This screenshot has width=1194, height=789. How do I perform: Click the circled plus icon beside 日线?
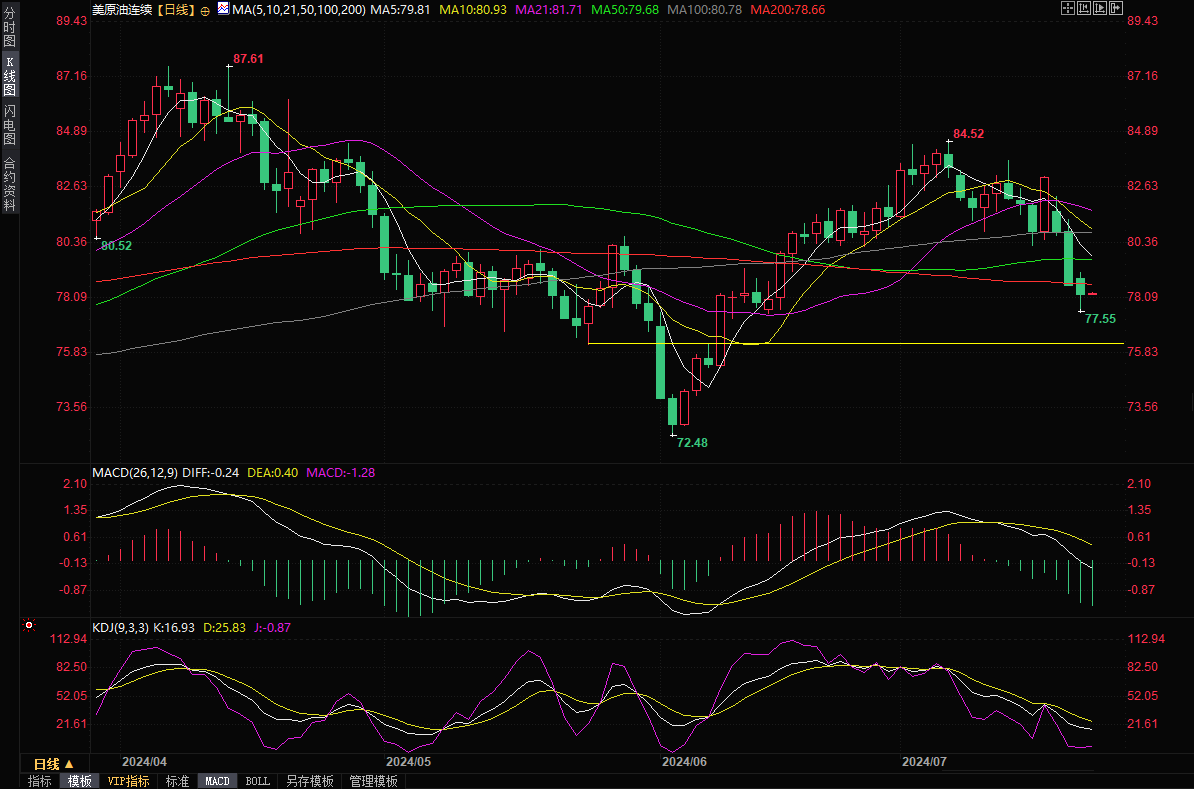[205, 10]
